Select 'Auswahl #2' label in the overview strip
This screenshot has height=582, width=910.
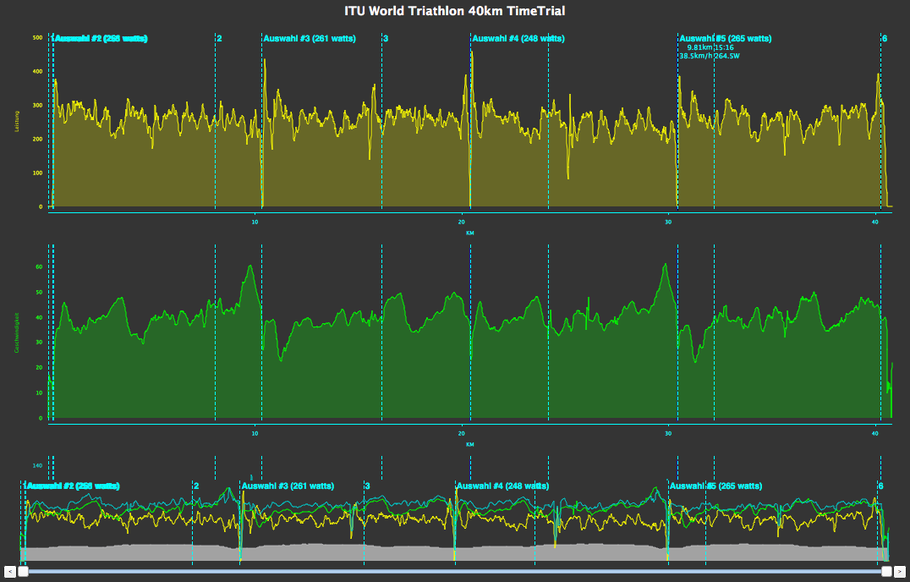click(73, 486)
